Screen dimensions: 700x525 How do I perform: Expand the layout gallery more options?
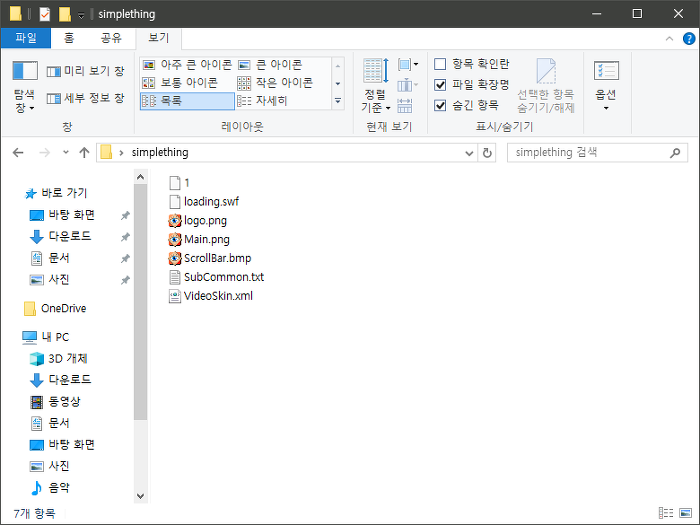click(338, 101)
